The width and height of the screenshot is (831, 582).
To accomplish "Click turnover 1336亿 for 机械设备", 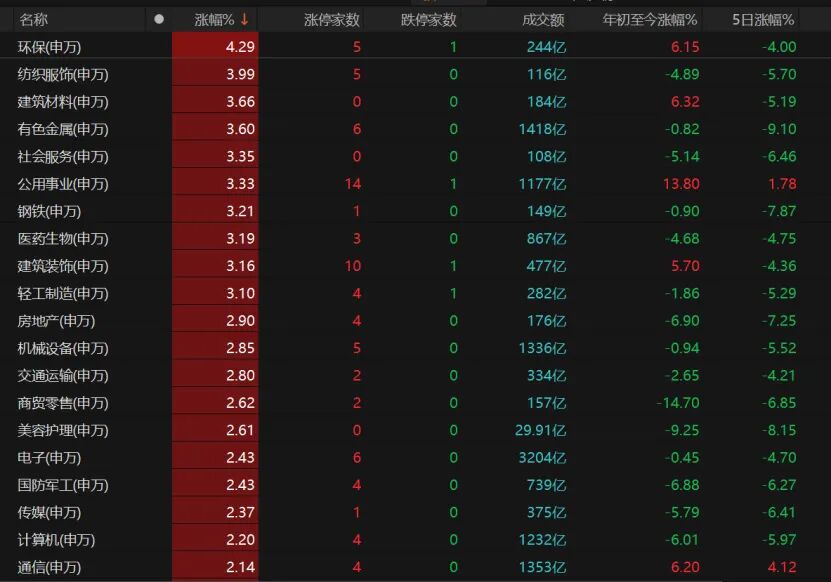I will [x=542, y=348].
